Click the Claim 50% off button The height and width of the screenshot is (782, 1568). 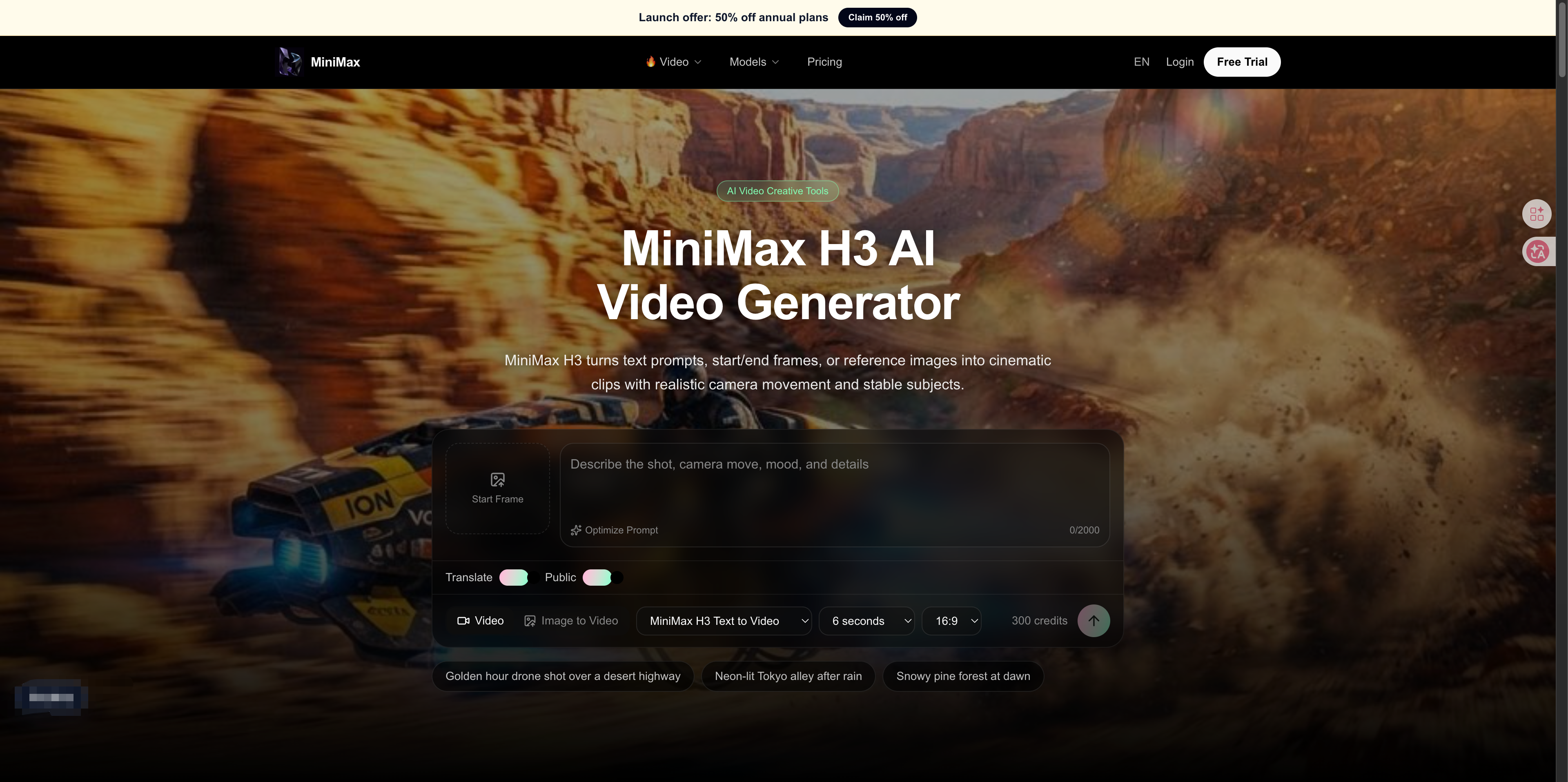tap(877, 18)
